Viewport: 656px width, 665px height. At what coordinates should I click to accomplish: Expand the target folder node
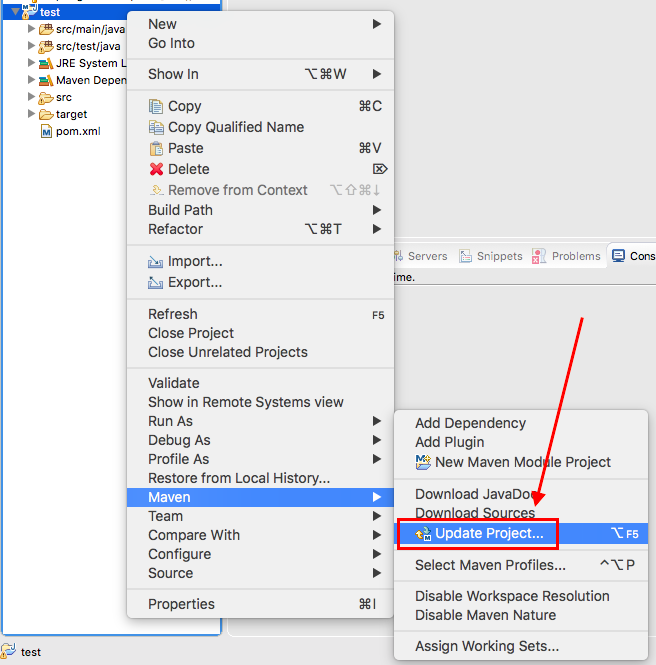pyautogui.click(x=31, y=114)
